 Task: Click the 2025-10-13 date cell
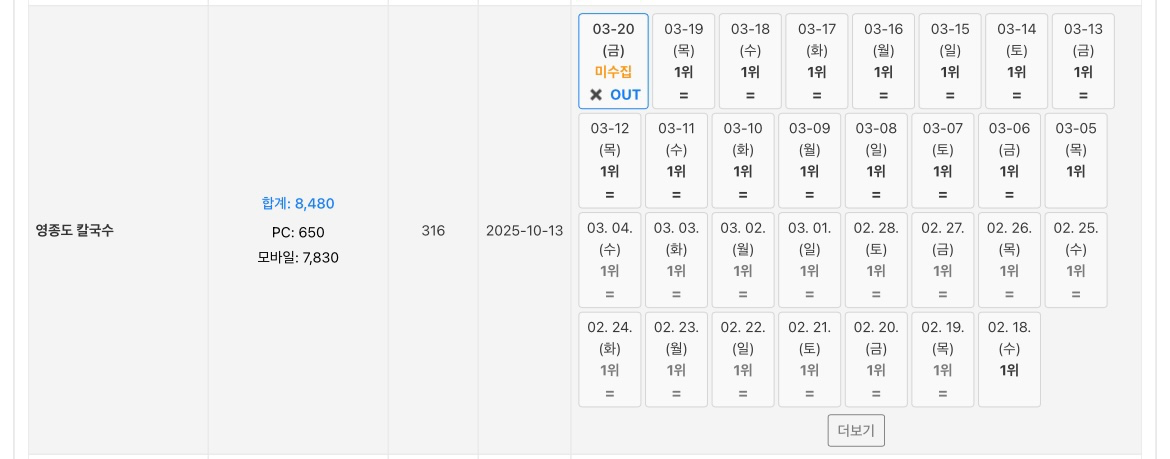(x=524, y=231)
